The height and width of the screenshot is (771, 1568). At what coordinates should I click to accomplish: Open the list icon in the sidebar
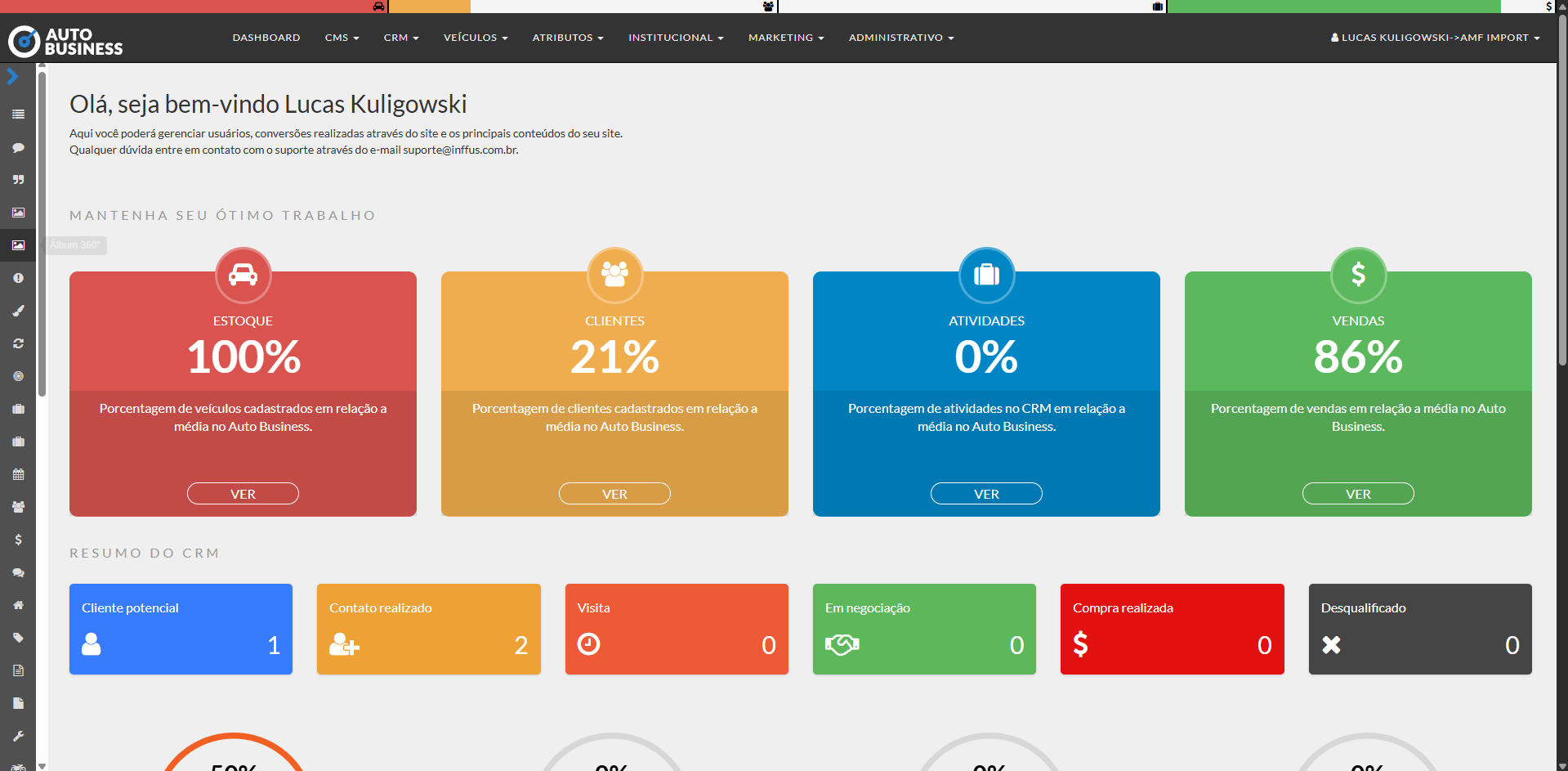click(x=18, y=114)
